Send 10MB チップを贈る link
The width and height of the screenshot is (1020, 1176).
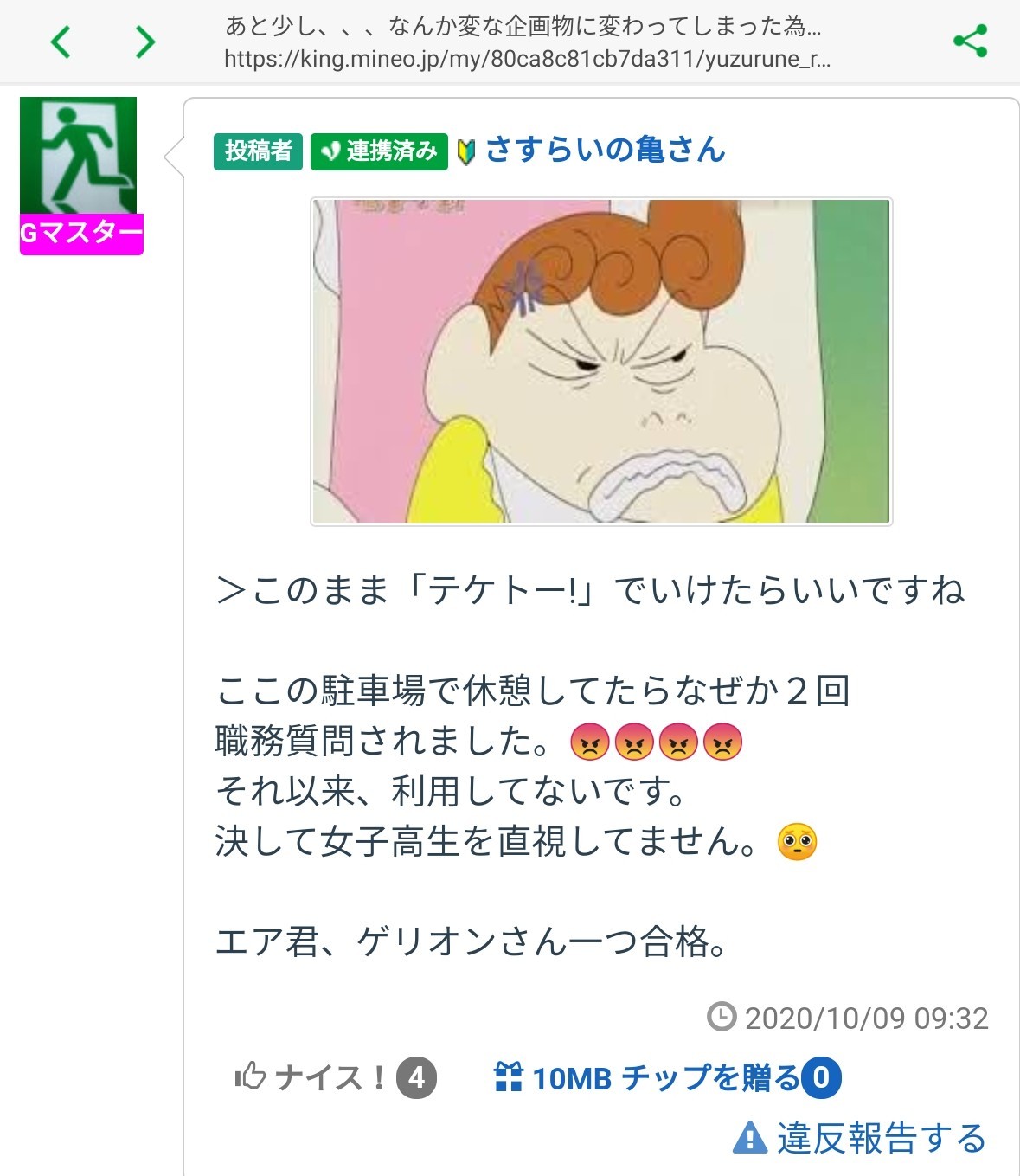(x=666, y=1078)
